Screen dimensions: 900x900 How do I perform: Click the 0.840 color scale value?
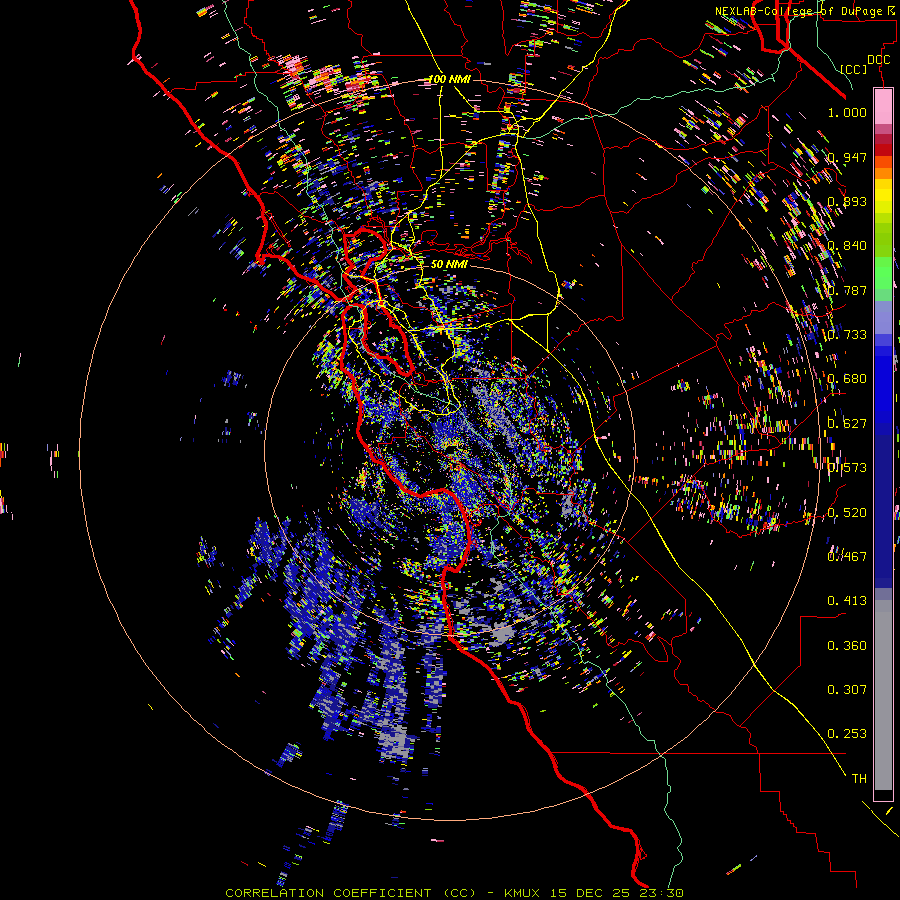(847, 246)
